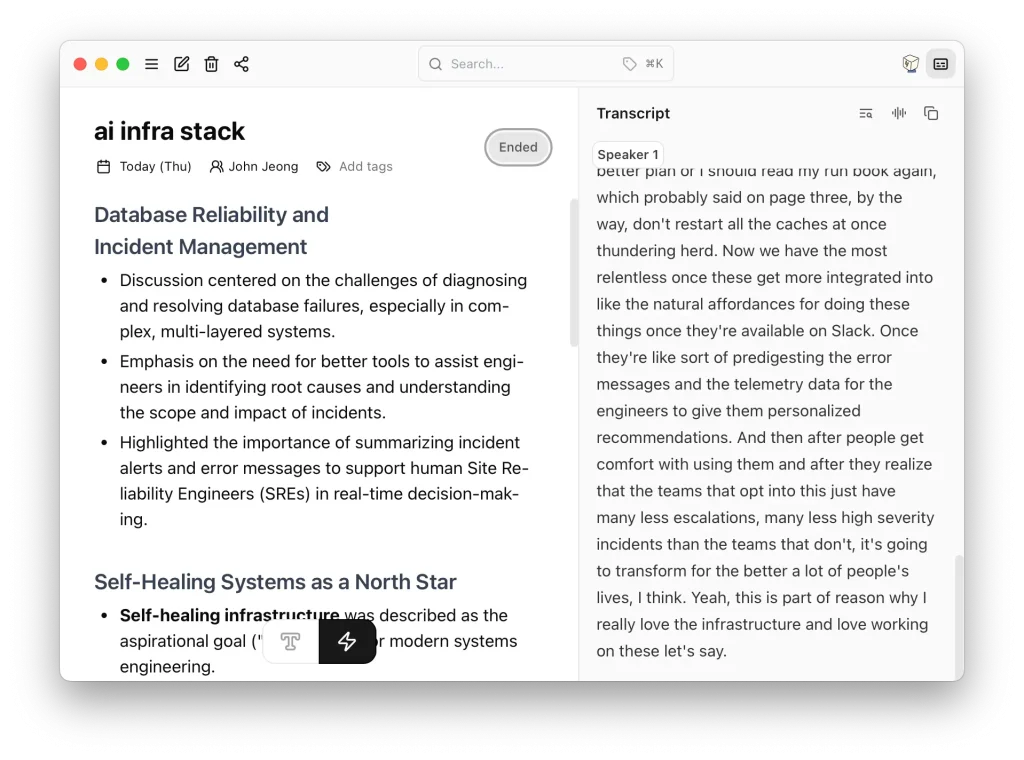
Task: Click the AI assistant cube icon
Action: coord(910,63)
